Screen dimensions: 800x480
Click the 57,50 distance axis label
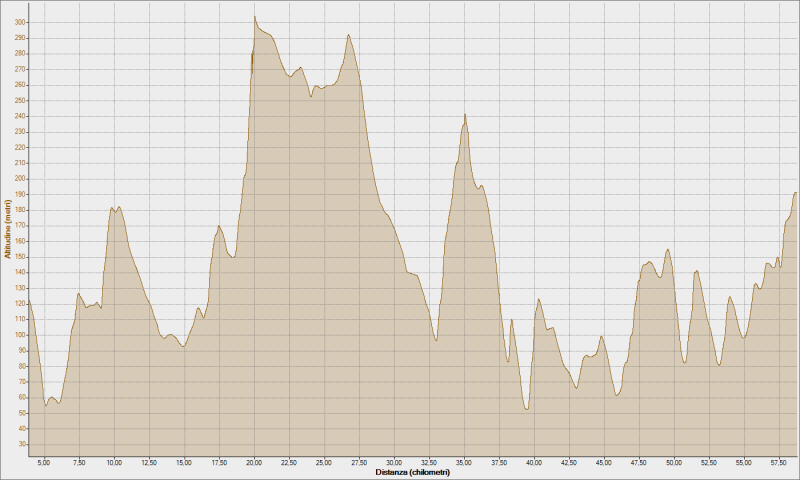click(x=779, y=463)
